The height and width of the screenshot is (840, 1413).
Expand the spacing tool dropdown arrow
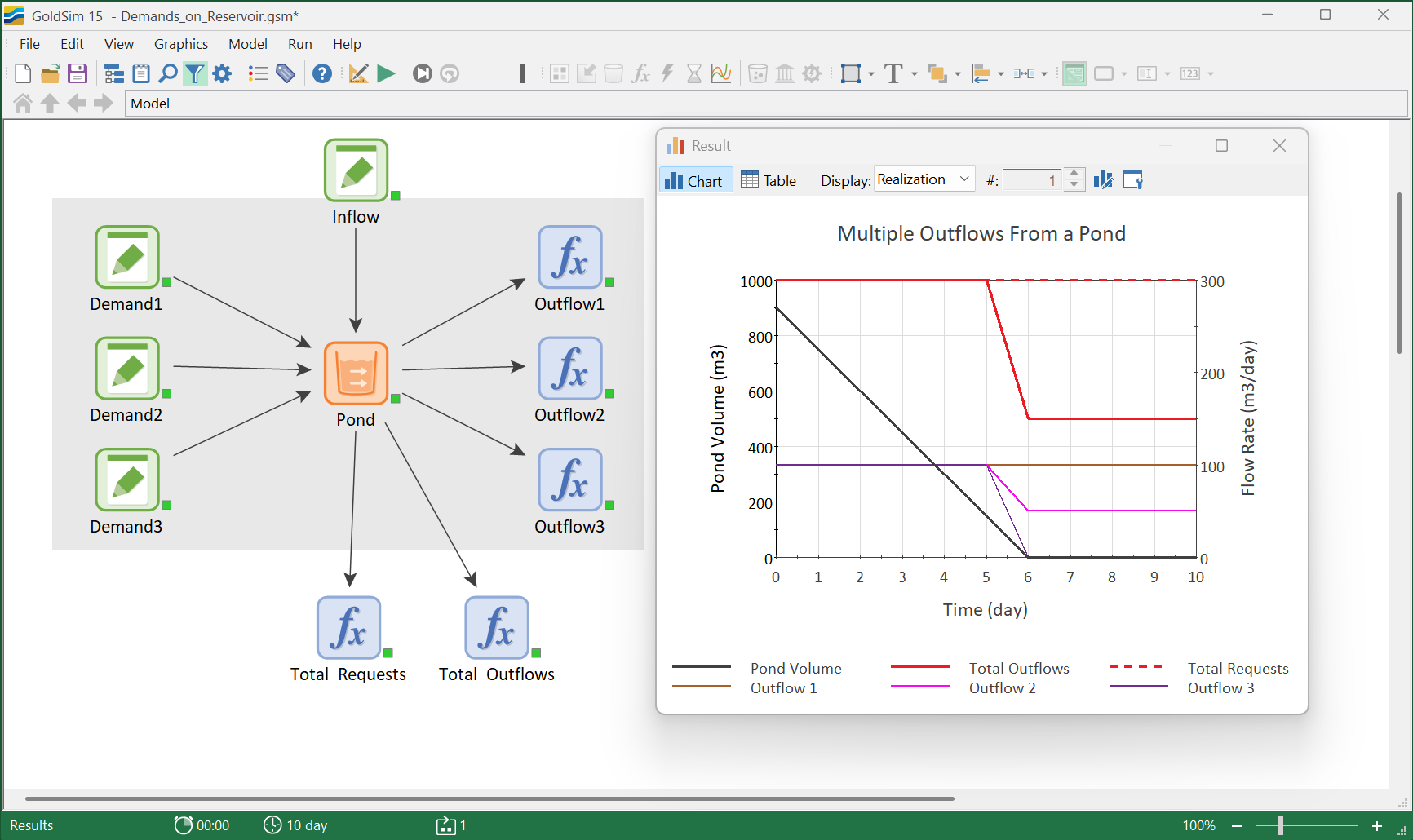[1044, 74]
